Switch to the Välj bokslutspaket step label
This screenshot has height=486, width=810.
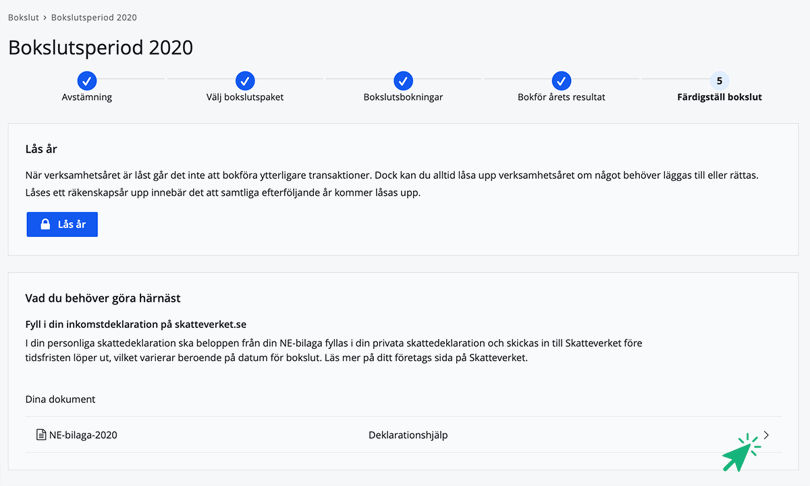point(245,97)
